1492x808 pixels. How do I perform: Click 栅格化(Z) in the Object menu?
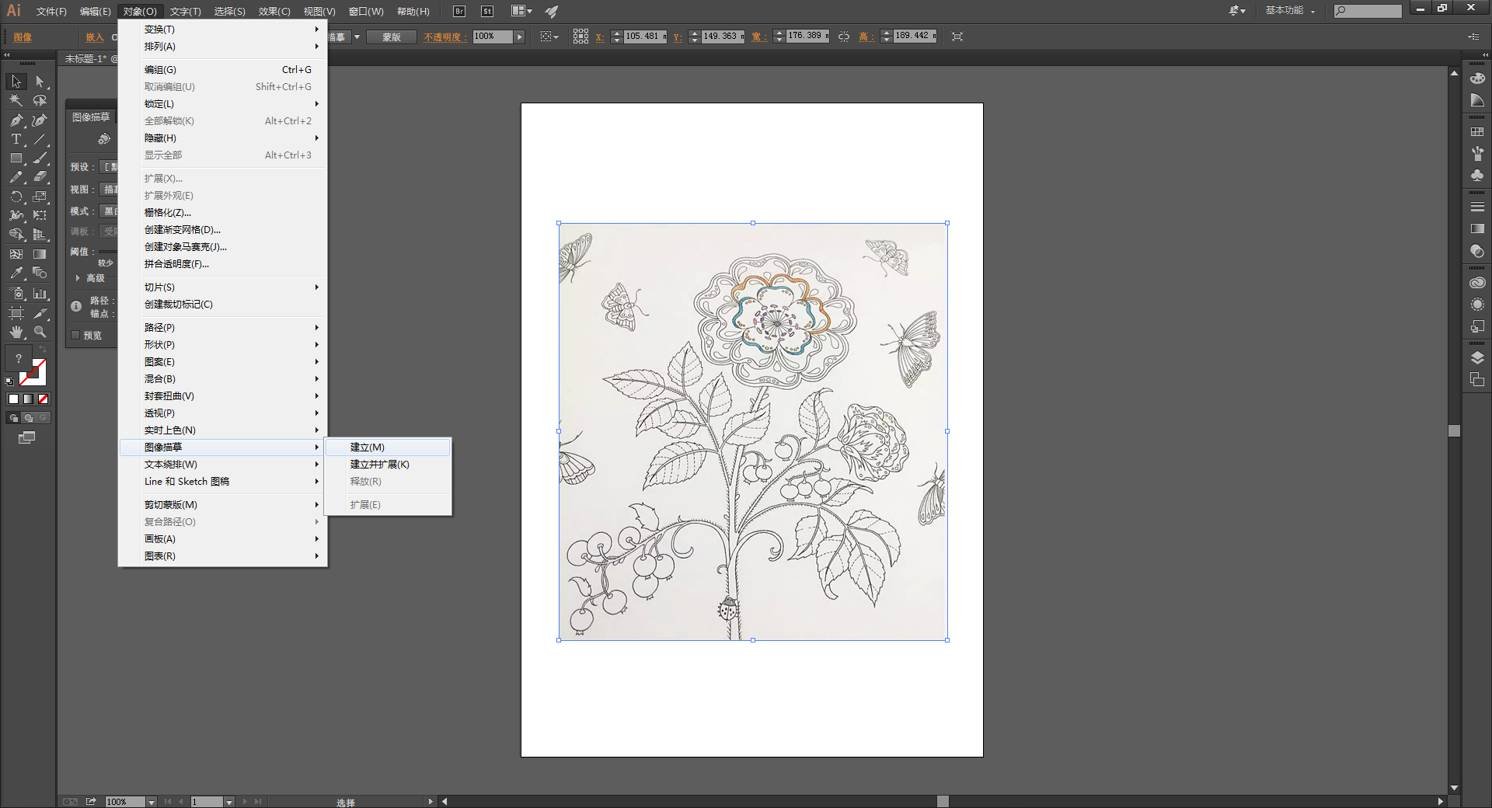coord(167,212)
